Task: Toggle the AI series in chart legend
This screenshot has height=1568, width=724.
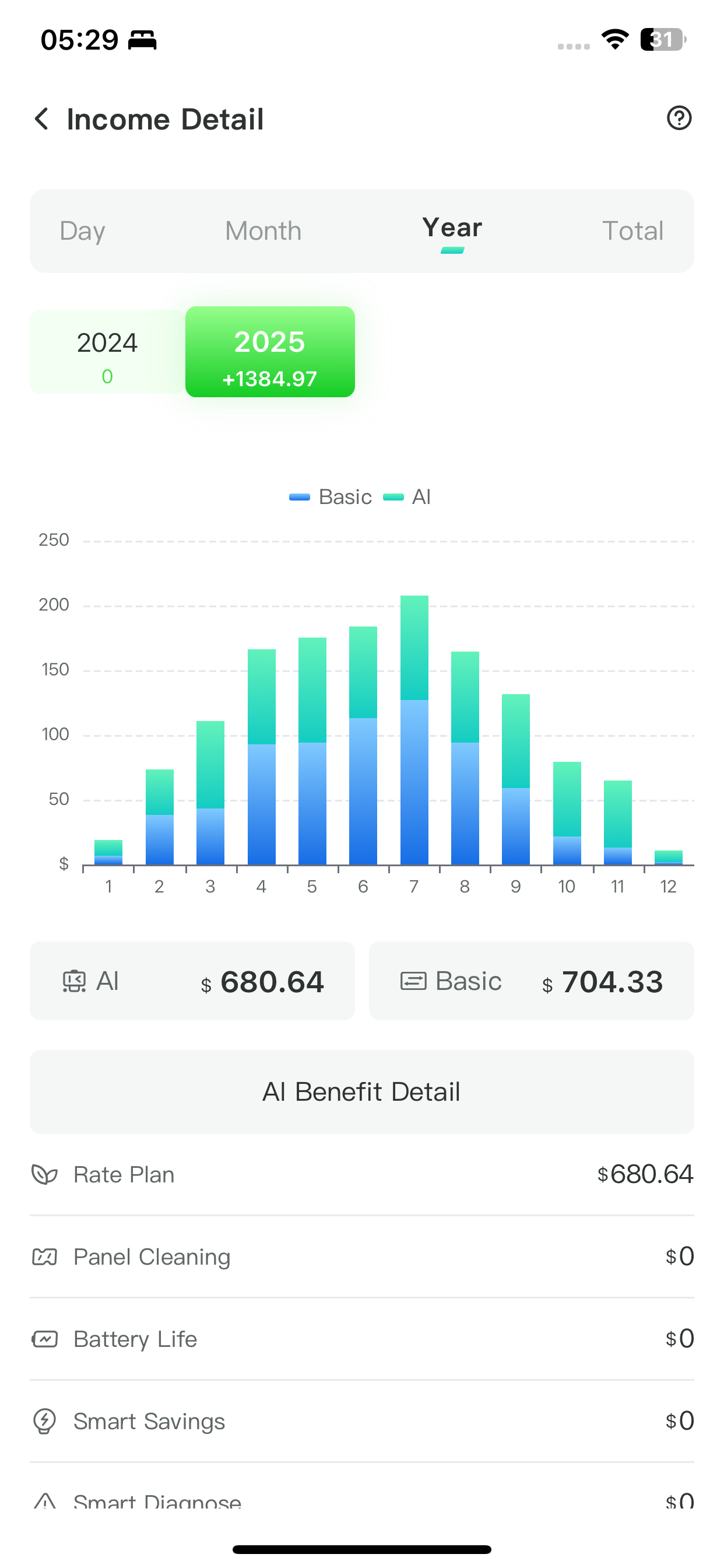Action: [407, 496]
